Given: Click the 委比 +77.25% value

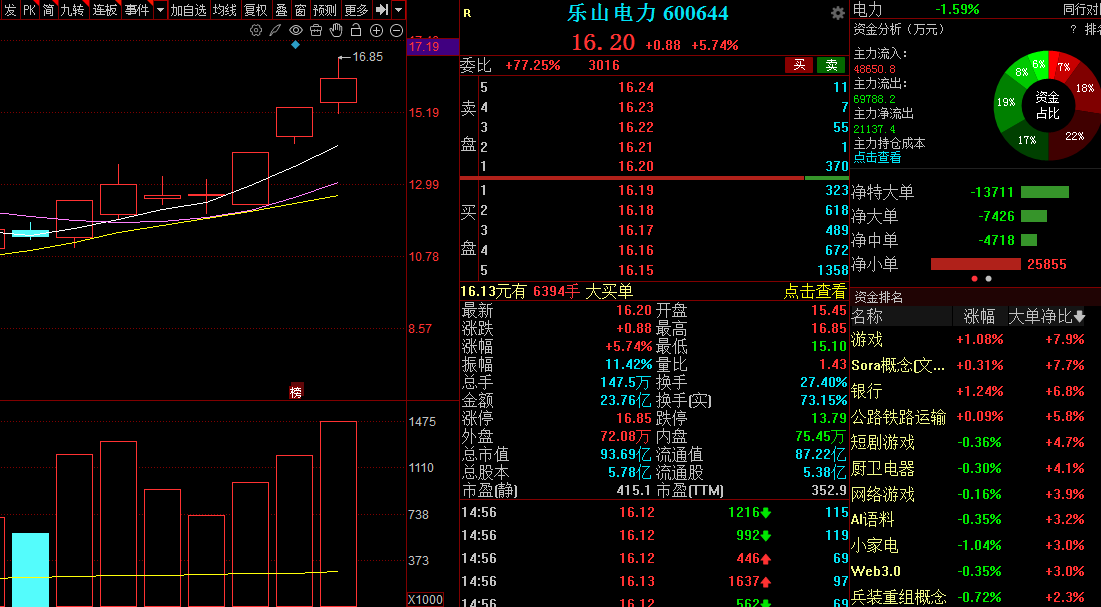Looking at the screenshot, I should (x=533, y=65).
